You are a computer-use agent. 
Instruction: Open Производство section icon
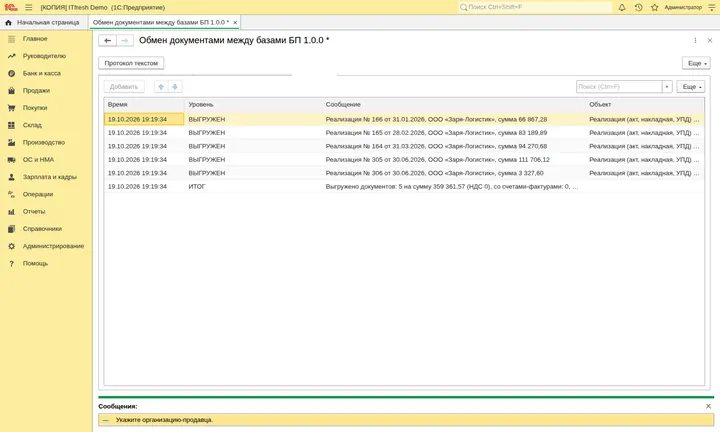pyautogui.click(x=11, y=142)
